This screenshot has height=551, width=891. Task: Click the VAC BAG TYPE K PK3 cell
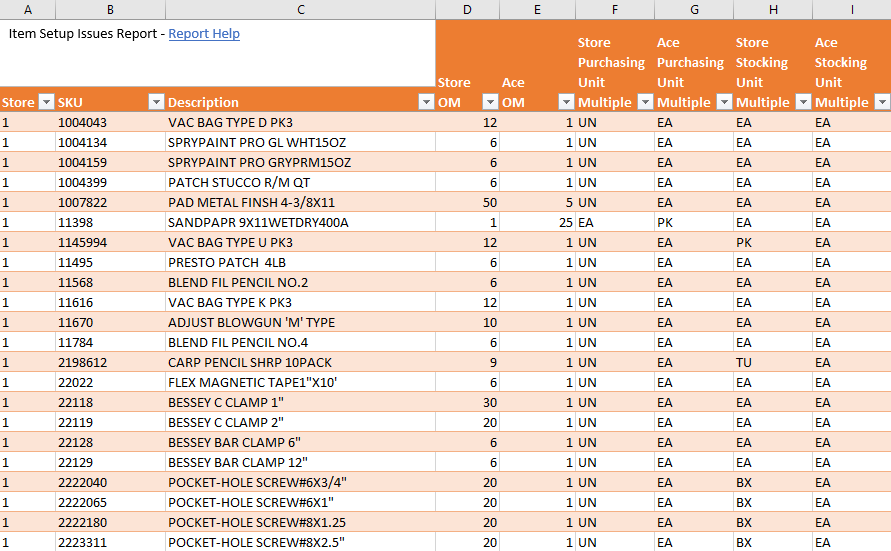click(301, 302)
